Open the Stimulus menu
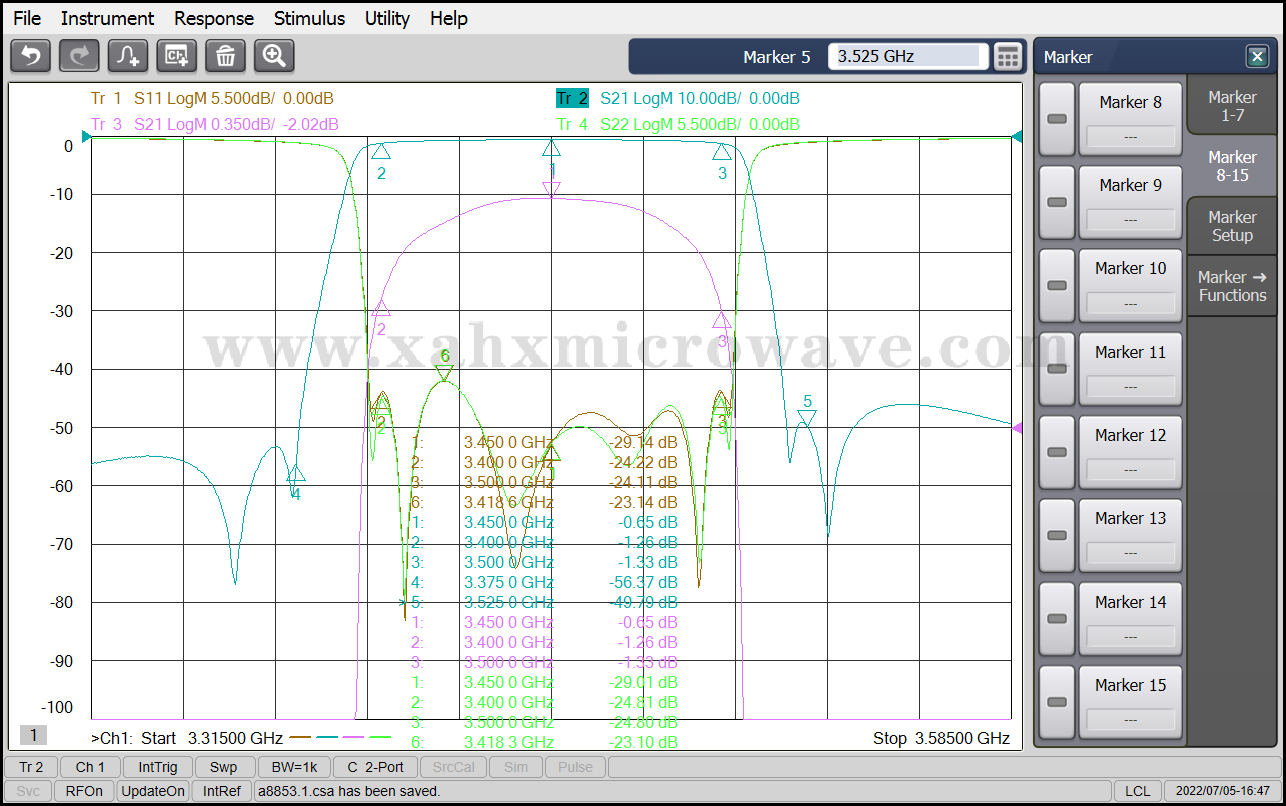Viewport: 1286px width, 806px height. [x=309, y=18]
